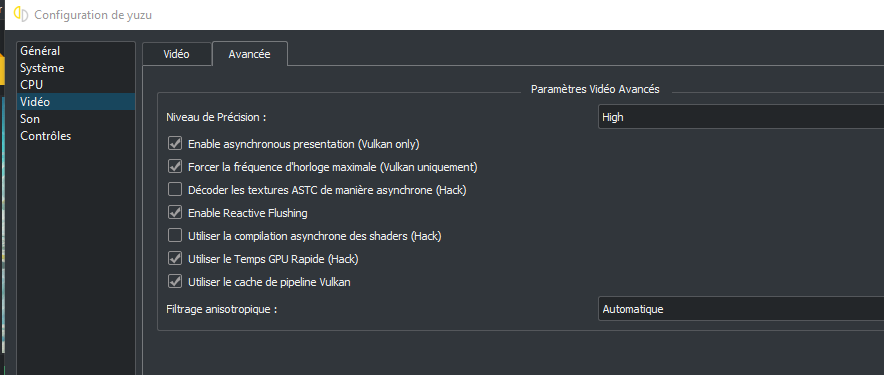This screenshot has width=884, height=375.
Task: Select the Avancée tab
Action: tap(249, 54)
